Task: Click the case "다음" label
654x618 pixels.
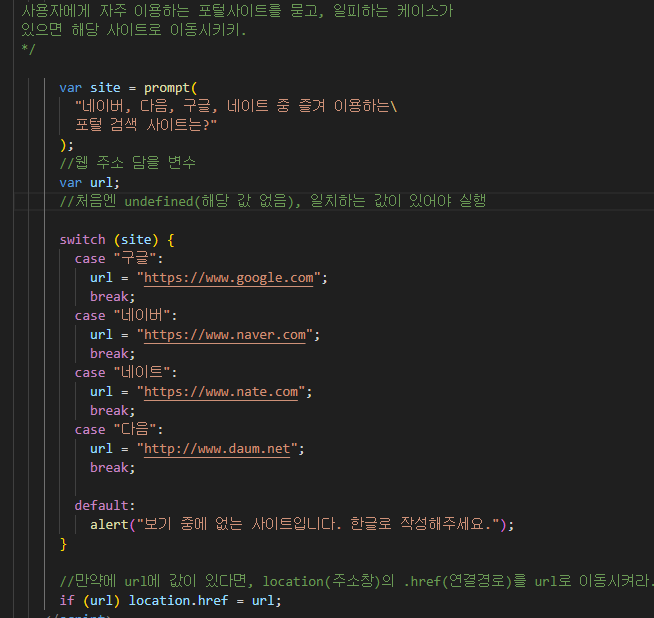Action: pos(119,430)
